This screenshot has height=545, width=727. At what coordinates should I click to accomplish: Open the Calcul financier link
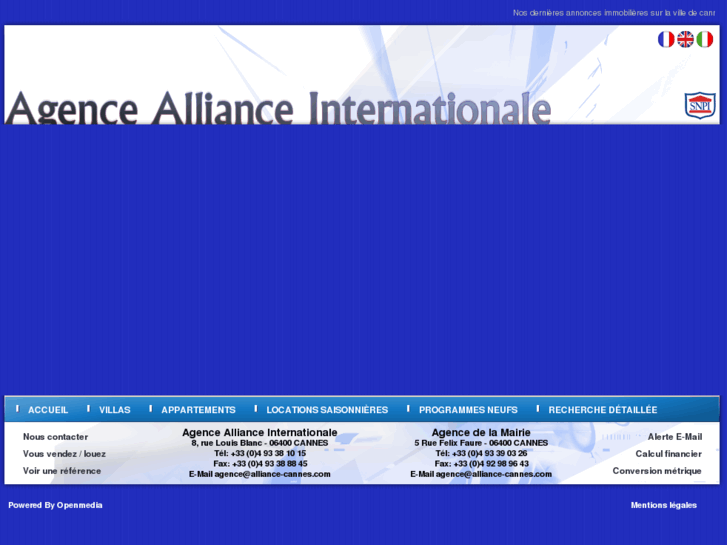click(x=668, y=454)
